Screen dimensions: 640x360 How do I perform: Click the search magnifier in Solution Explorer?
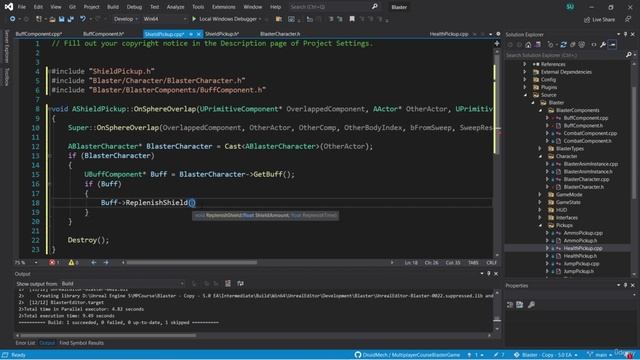[629, 55]
